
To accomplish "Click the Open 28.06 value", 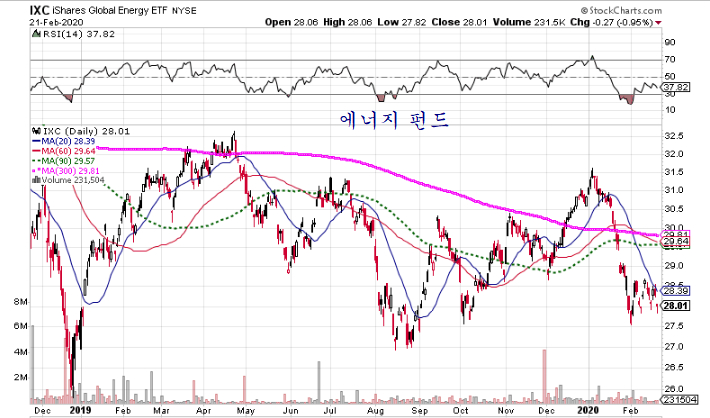I will (x=291, y=22).
